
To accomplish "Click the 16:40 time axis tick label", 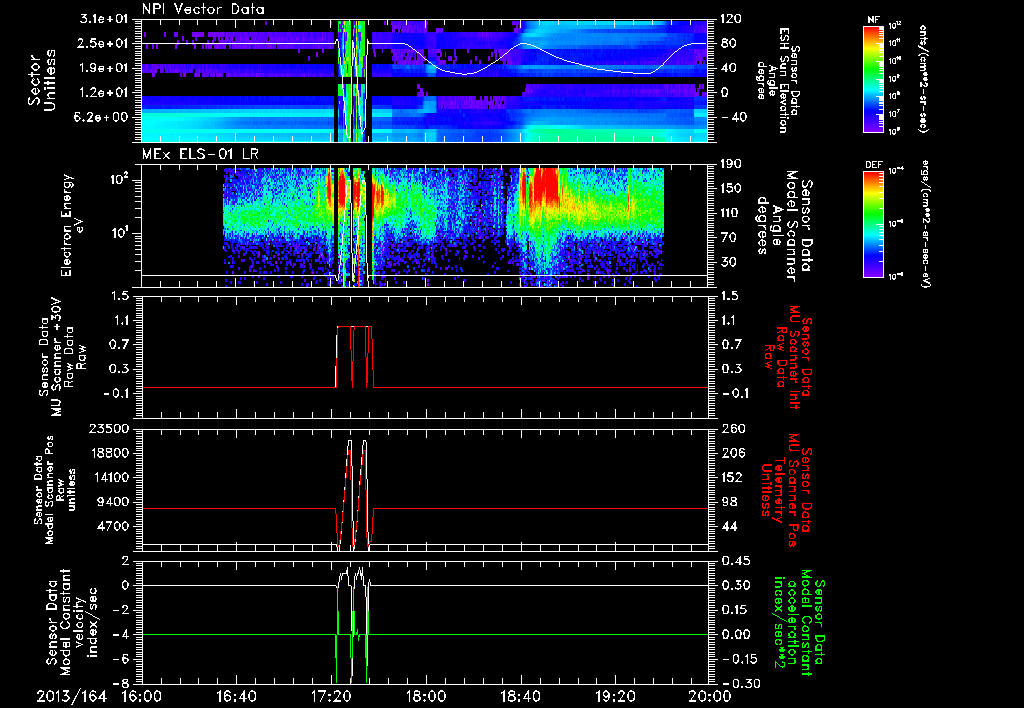I will click(237, 696).
